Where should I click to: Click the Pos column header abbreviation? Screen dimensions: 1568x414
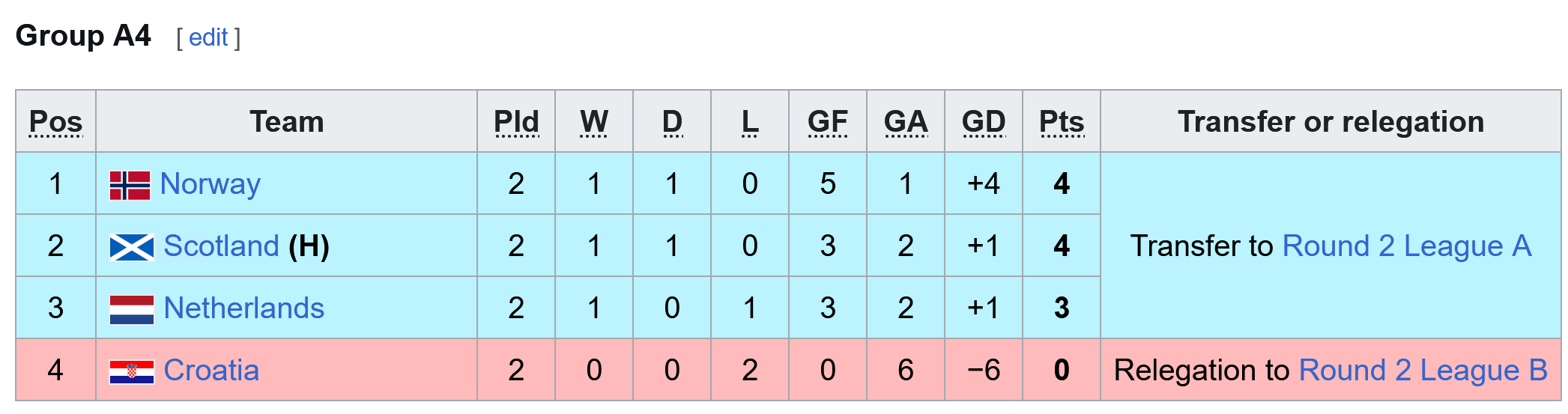pyautogui.click(x=55, y=122)
